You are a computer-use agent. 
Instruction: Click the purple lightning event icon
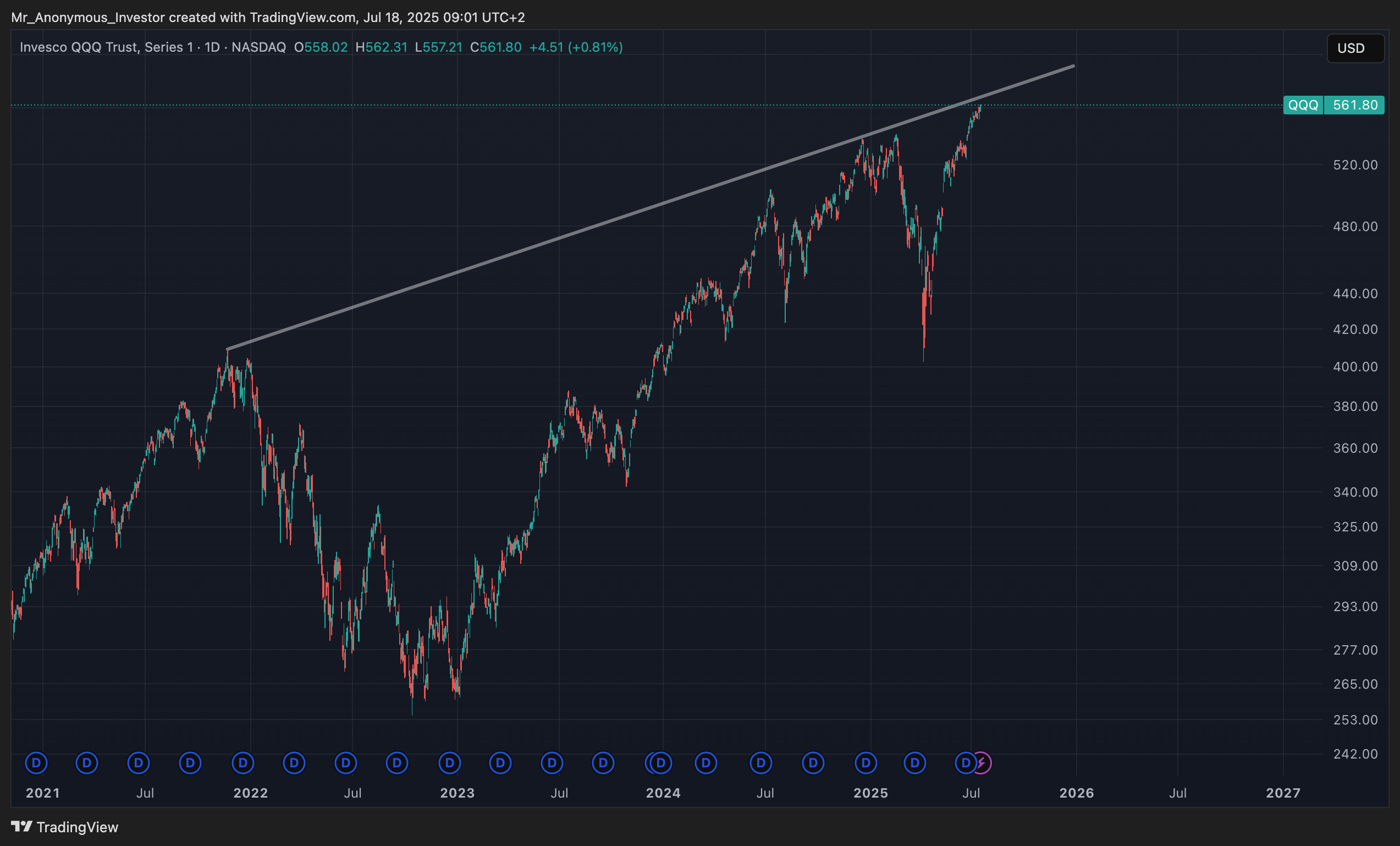[x=982, y=763]
